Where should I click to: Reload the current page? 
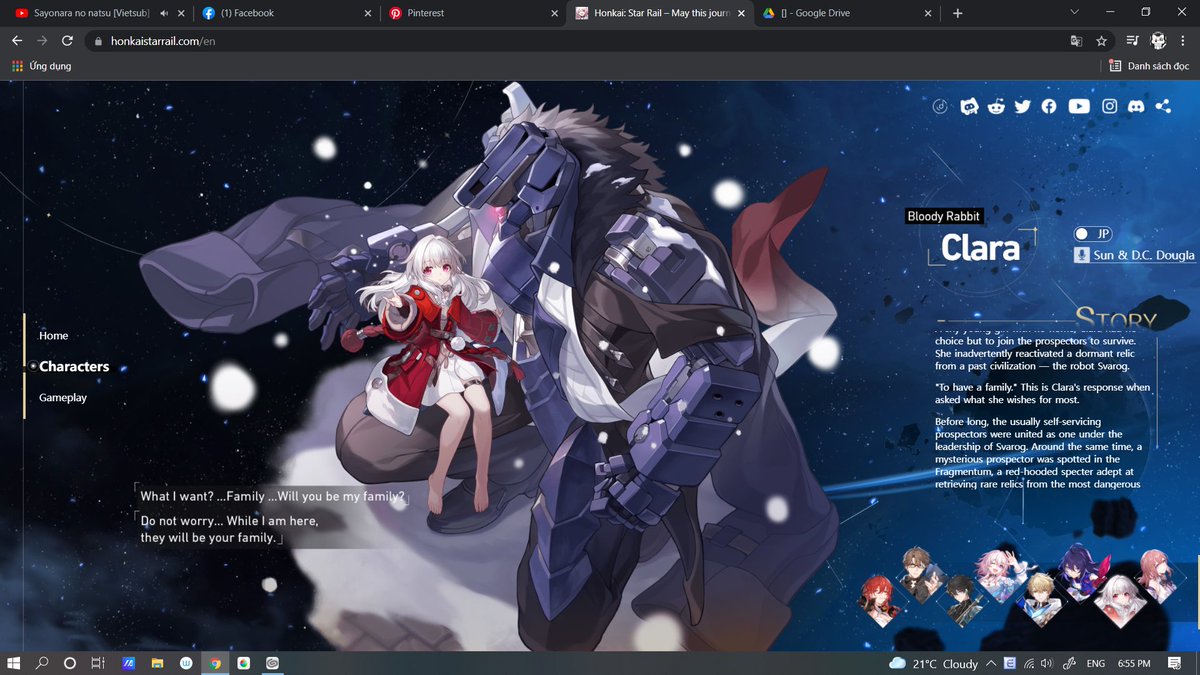[67, 41]
